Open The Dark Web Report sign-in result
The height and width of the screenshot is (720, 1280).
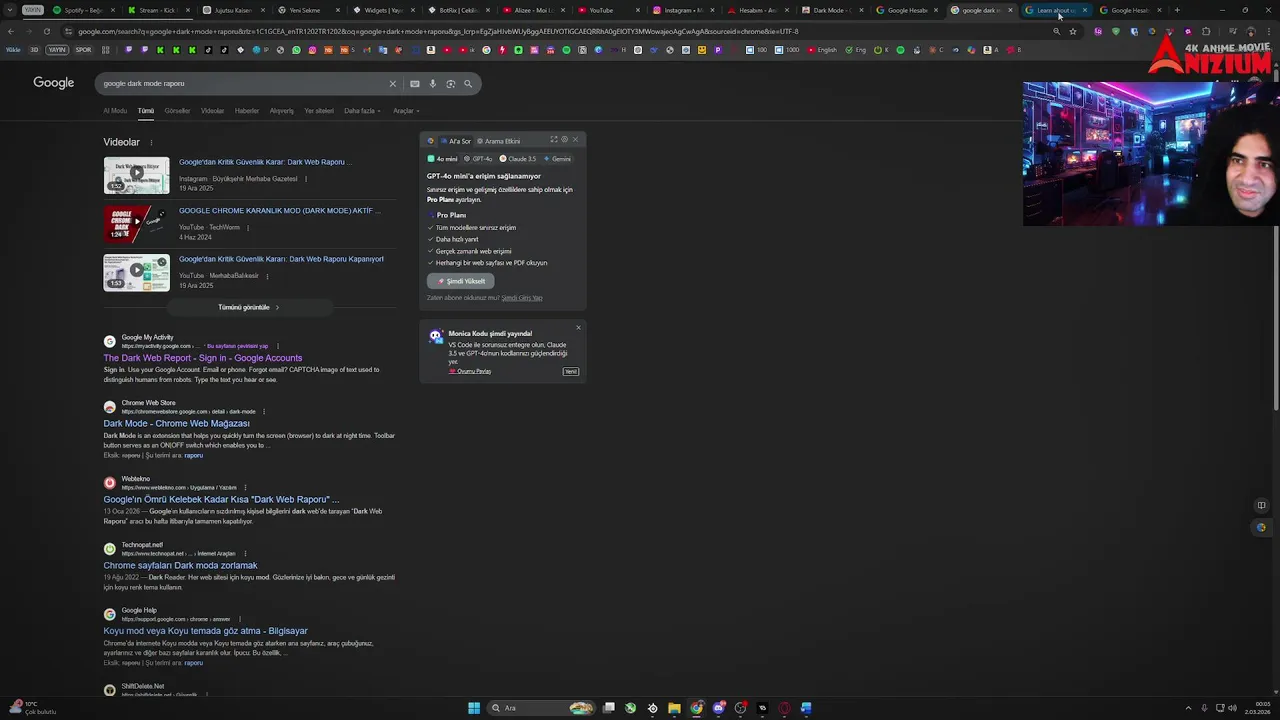[203, 358]
